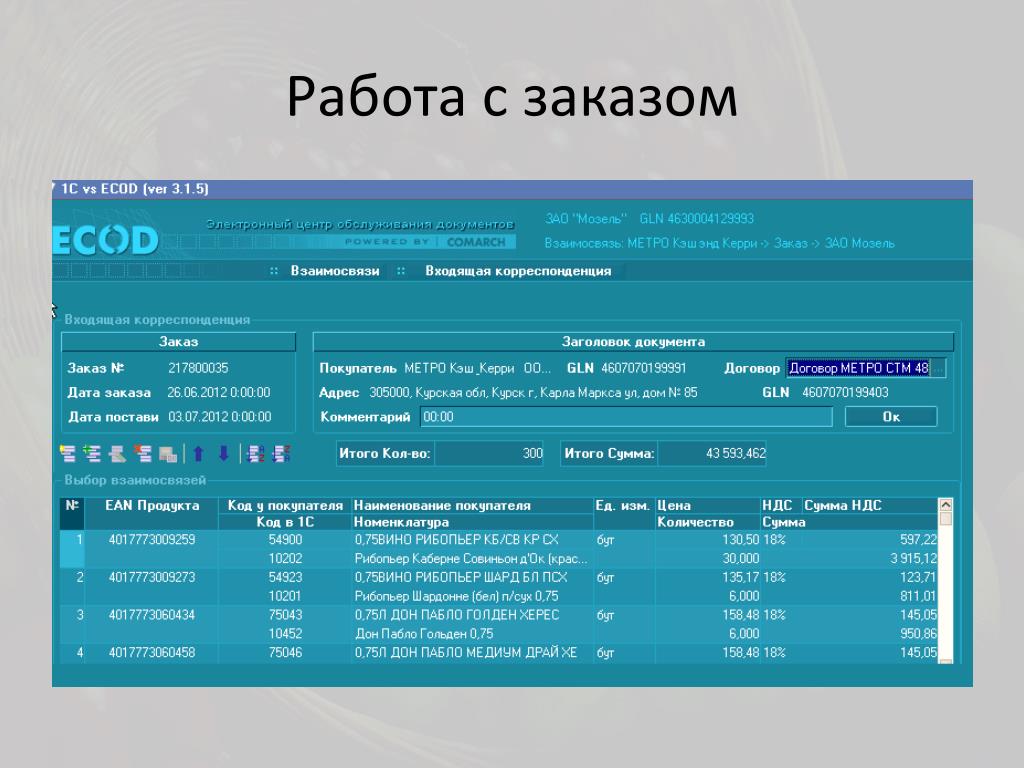This screenshot has height=768, width=1024.
Task: Open the Входящая корреспонденция menu
Action: pos(518,271)
